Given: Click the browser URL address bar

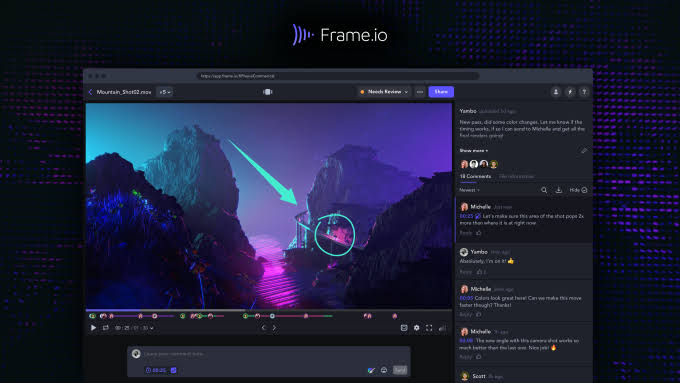Looking at the screenshot, I should (x=338, y=76).
